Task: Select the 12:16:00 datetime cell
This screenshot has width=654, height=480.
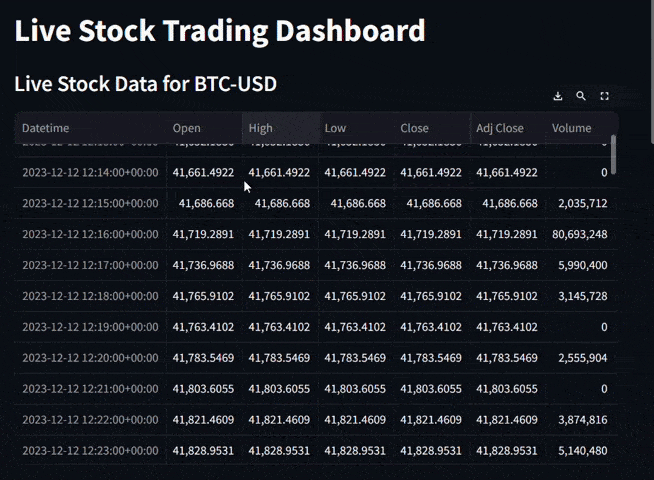Action: click(x=90, y=234)
